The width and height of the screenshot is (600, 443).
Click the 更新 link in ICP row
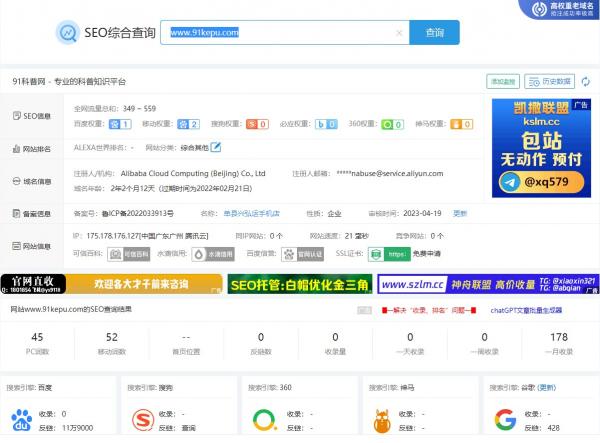pos(460,213)
